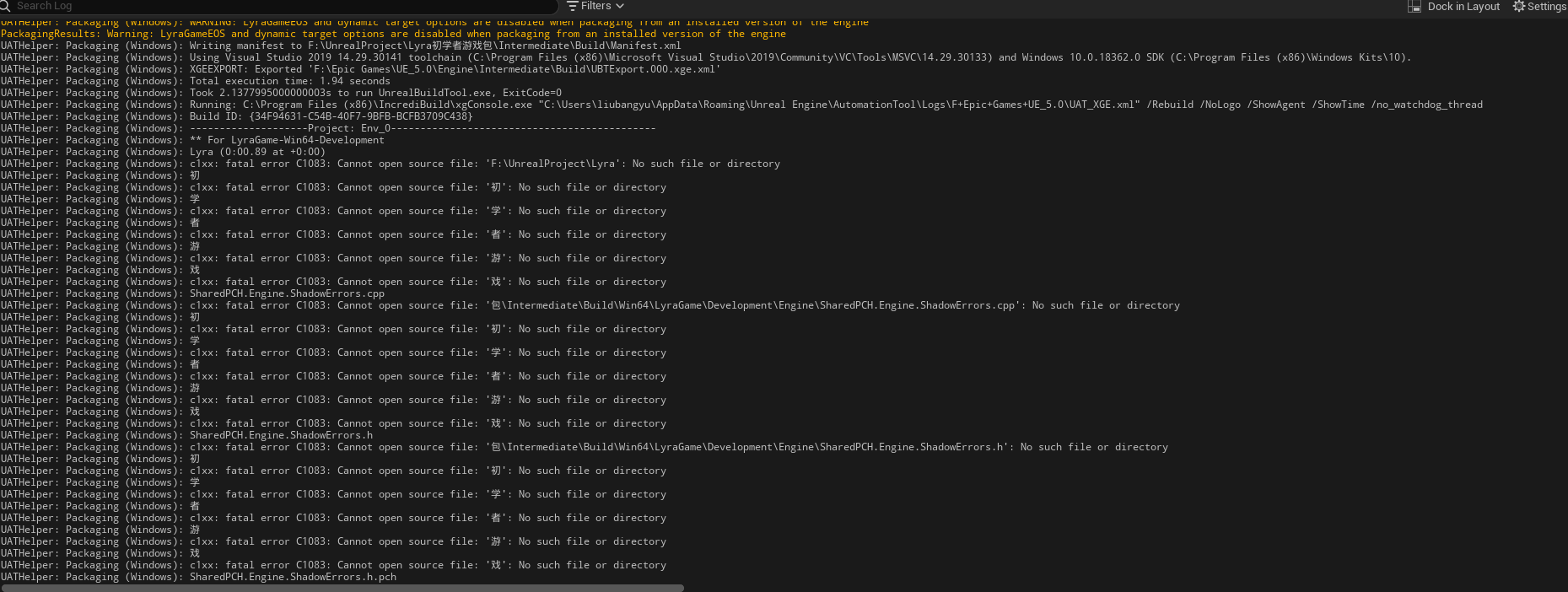
Task: Select the '** For LyraGame-Win64-Development' line
Action: (192, 140)
